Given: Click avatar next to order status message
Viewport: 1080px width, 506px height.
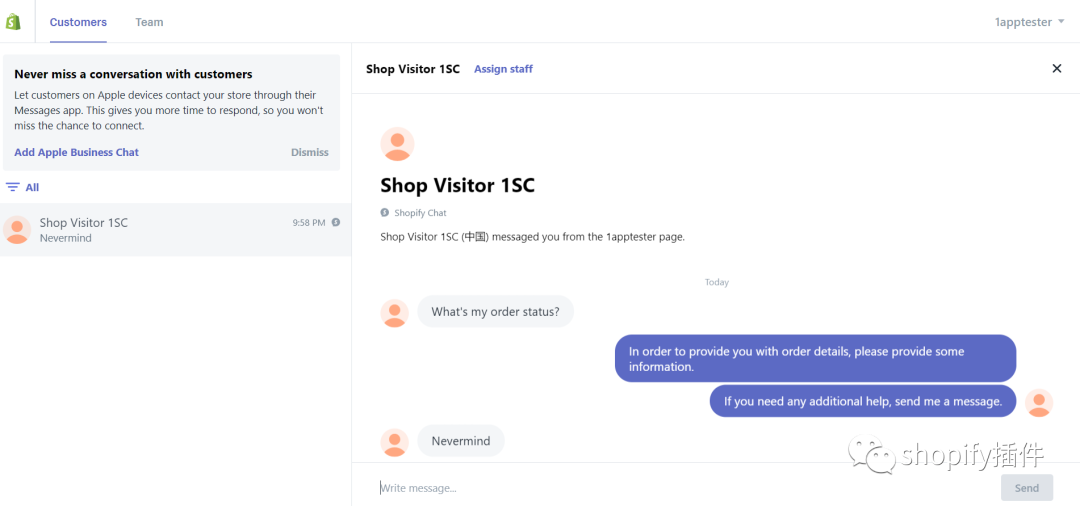Looking at the screenshot, I should pyautogui.click(x=395, y=313).
